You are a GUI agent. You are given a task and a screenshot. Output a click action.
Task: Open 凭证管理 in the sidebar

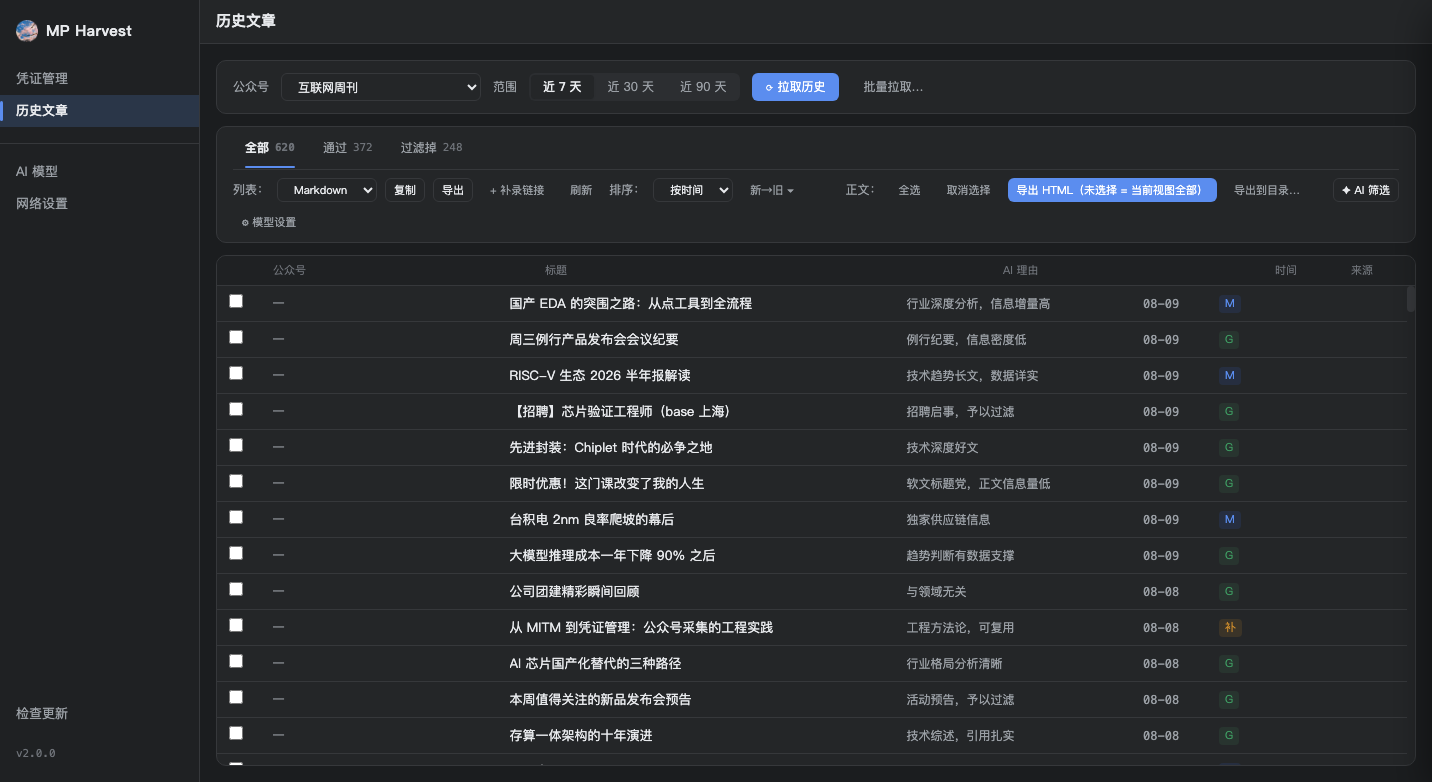(100, 79)
